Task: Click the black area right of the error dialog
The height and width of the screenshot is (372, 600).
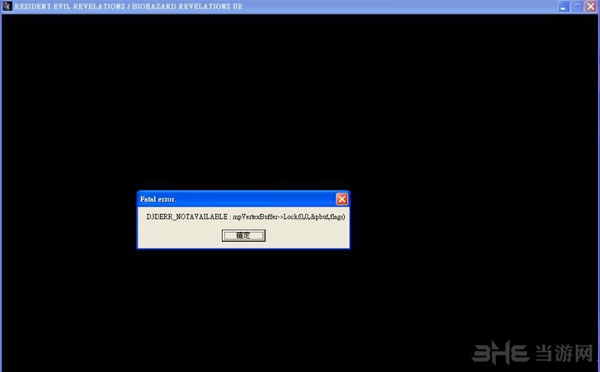Action: 474,220
